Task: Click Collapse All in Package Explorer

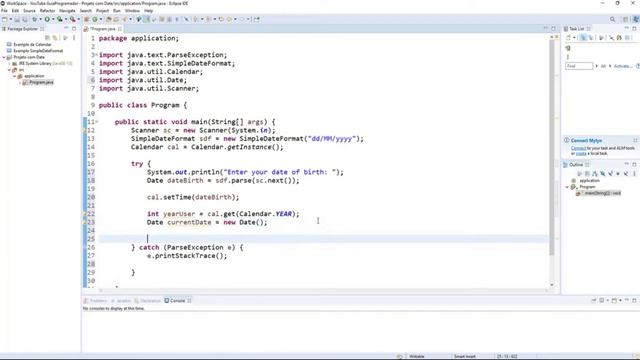Action: (47, 38)
